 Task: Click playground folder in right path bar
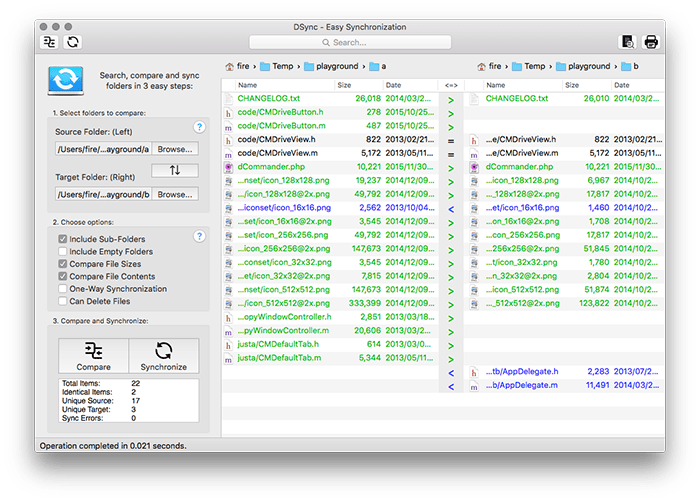tap(583, 67)
